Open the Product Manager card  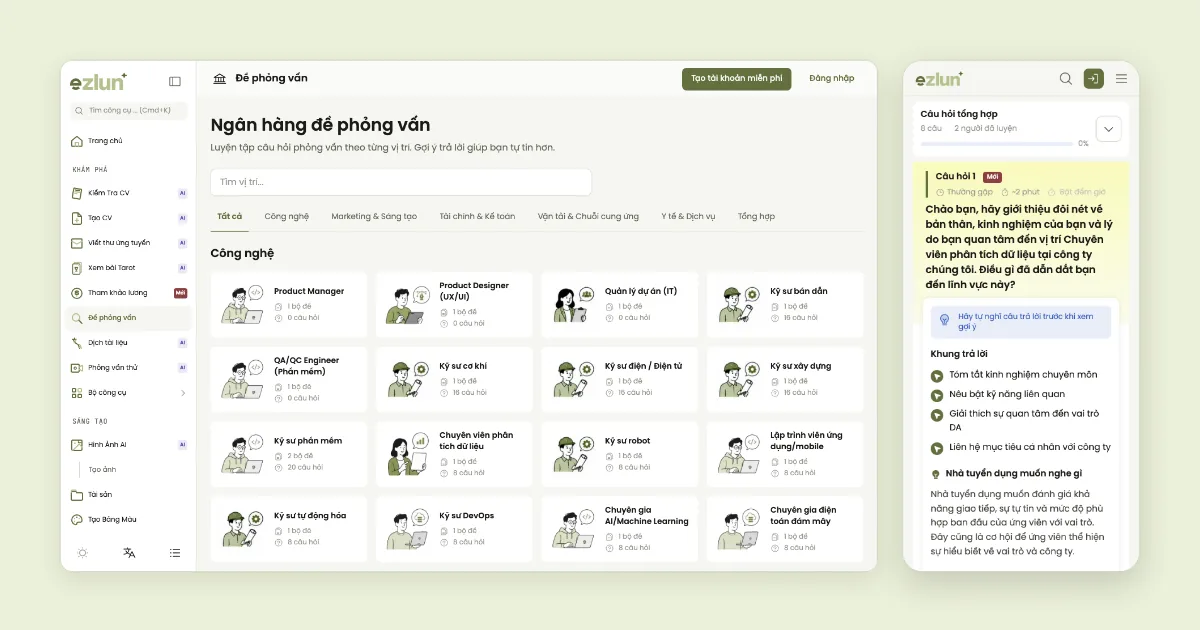click(x=289, y=304)
